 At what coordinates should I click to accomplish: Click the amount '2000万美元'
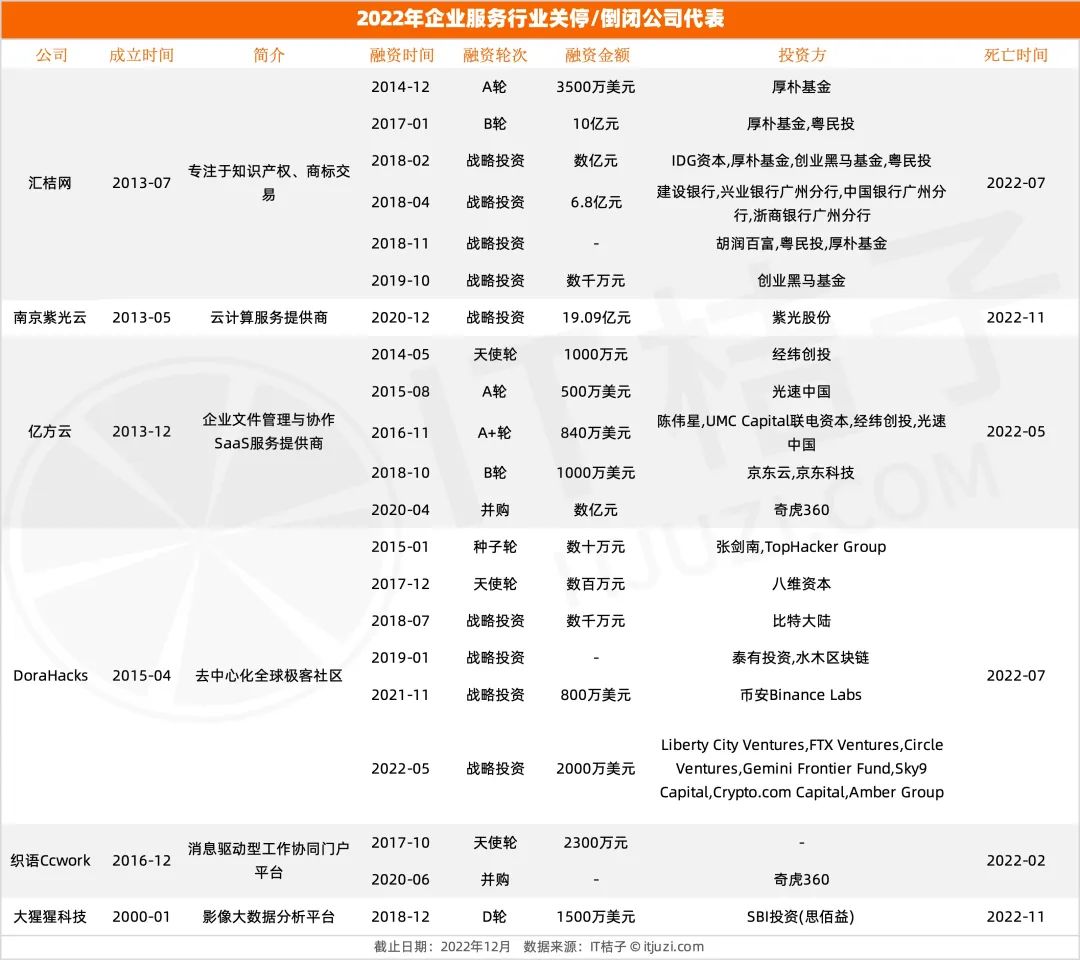click(596, 769)
